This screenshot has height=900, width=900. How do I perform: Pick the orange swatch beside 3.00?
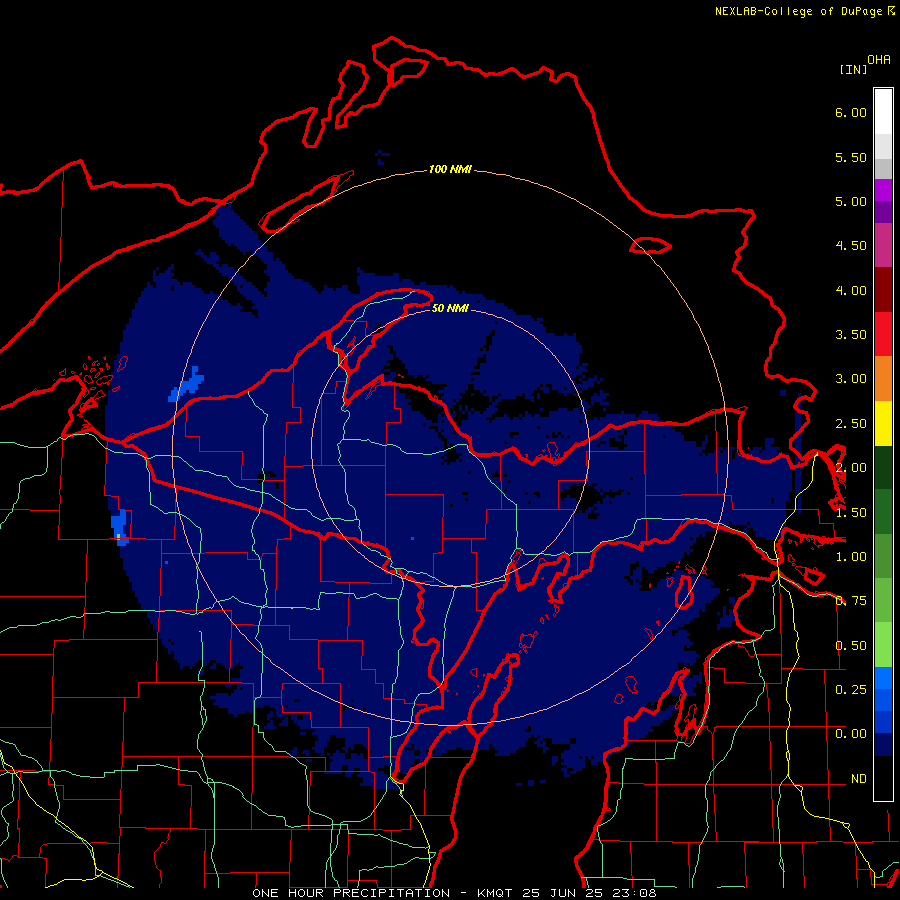(883, 379)
